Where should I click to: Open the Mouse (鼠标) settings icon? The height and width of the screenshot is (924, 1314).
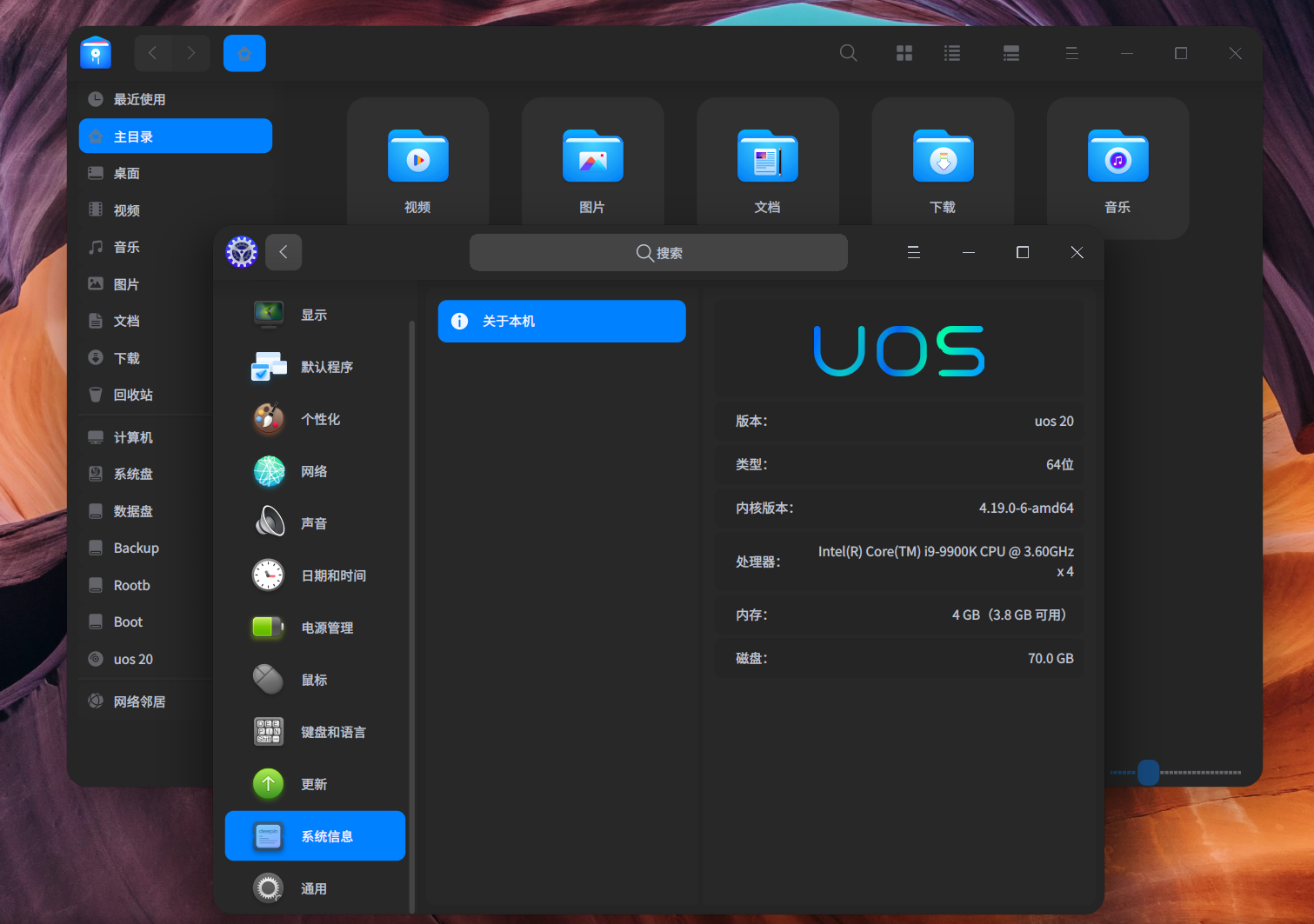tap(269, 680)
